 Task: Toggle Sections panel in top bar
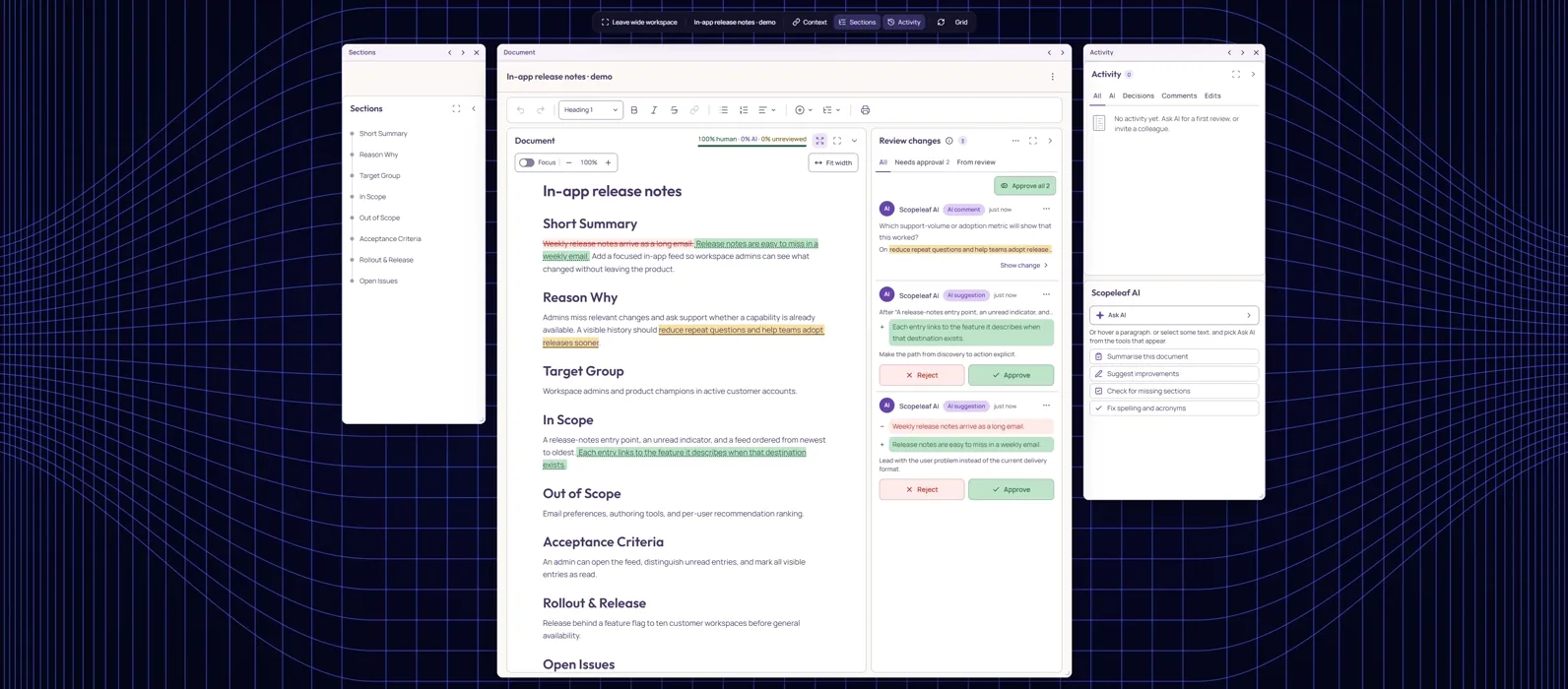(x=857, y=22)
